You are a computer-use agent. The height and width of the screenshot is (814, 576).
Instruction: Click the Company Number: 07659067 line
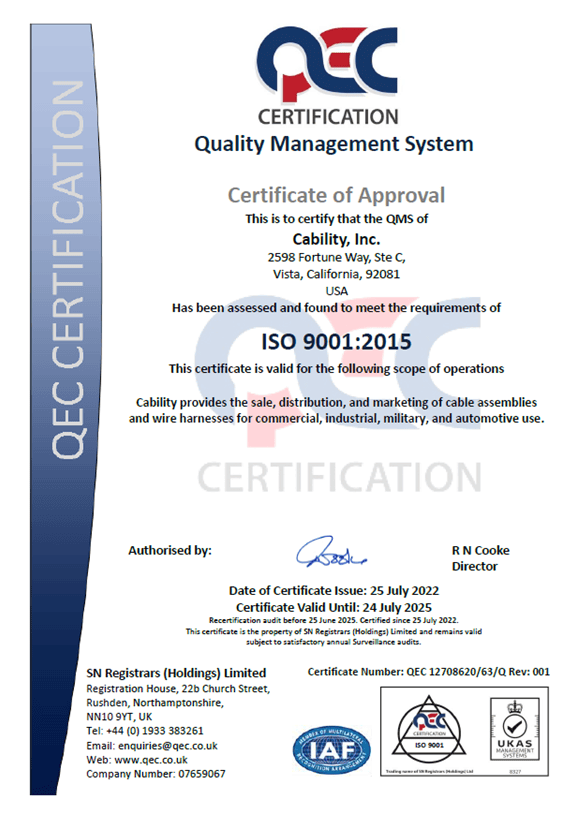156,774
